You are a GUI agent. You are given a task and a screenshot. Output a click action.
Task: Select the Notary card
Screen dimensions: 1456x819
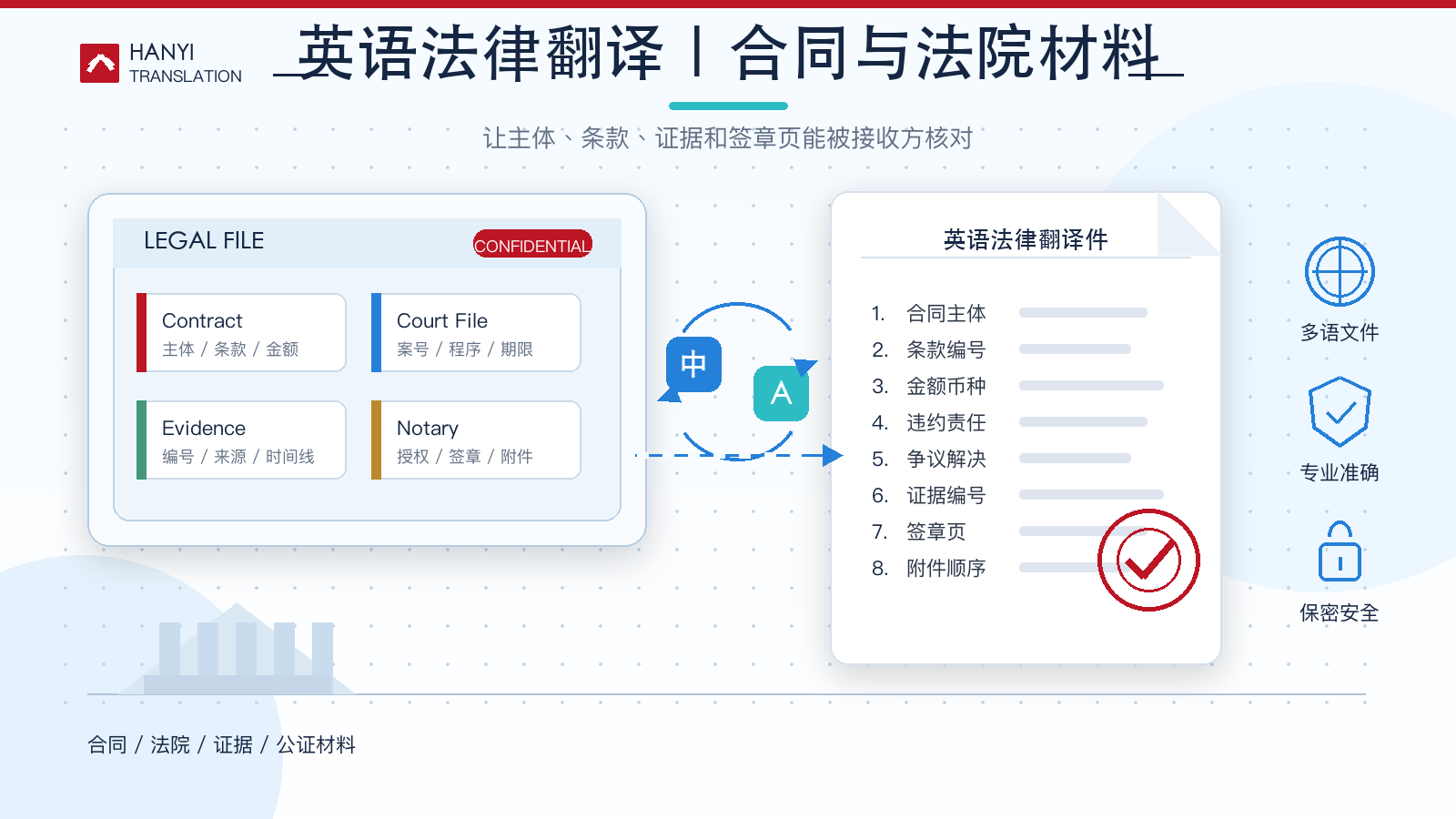(x=476, y=440)
